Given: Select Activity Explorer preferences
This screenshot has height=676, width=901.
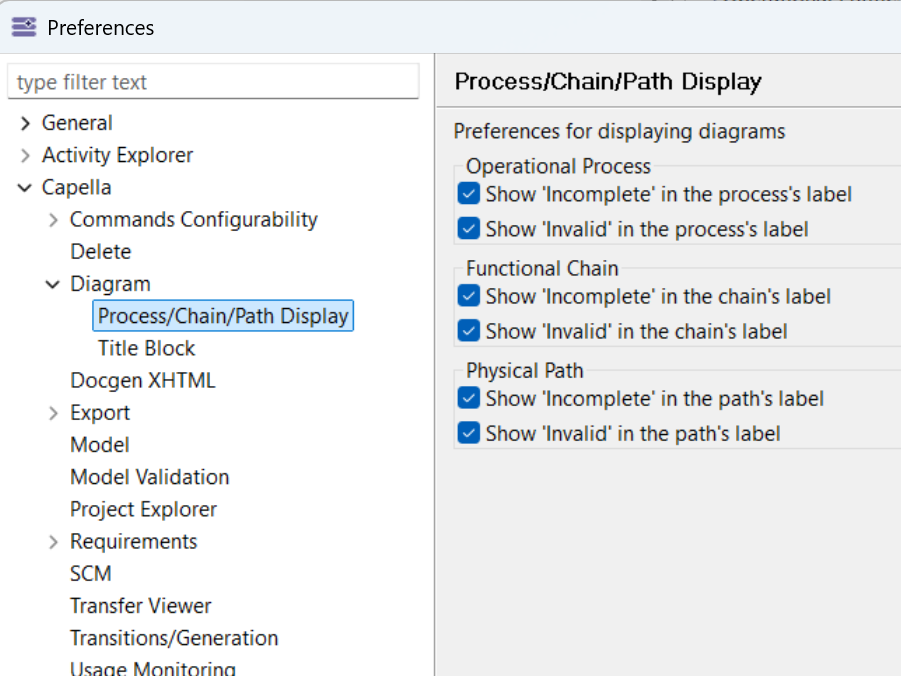Looking at the screenshot, I should pyautogui.click(x=117, y=155).
